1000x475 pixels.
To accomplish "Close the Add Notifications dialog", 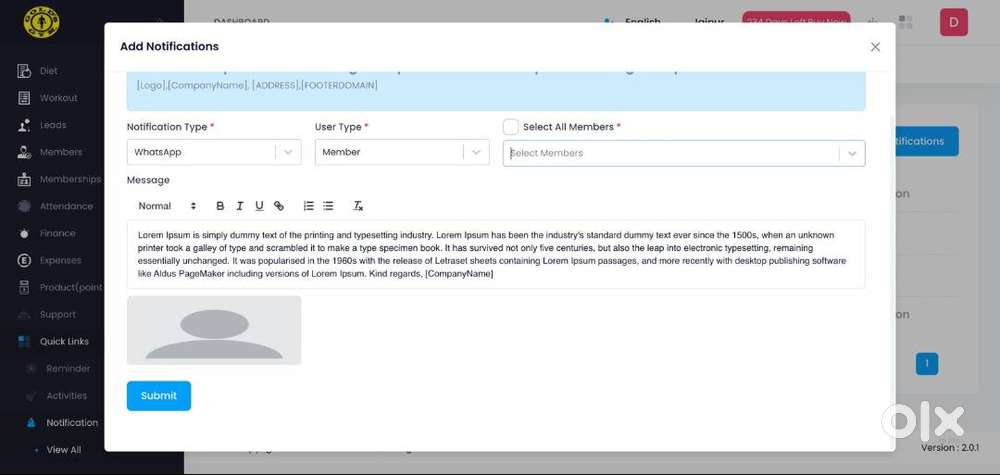I will [875, 47].
